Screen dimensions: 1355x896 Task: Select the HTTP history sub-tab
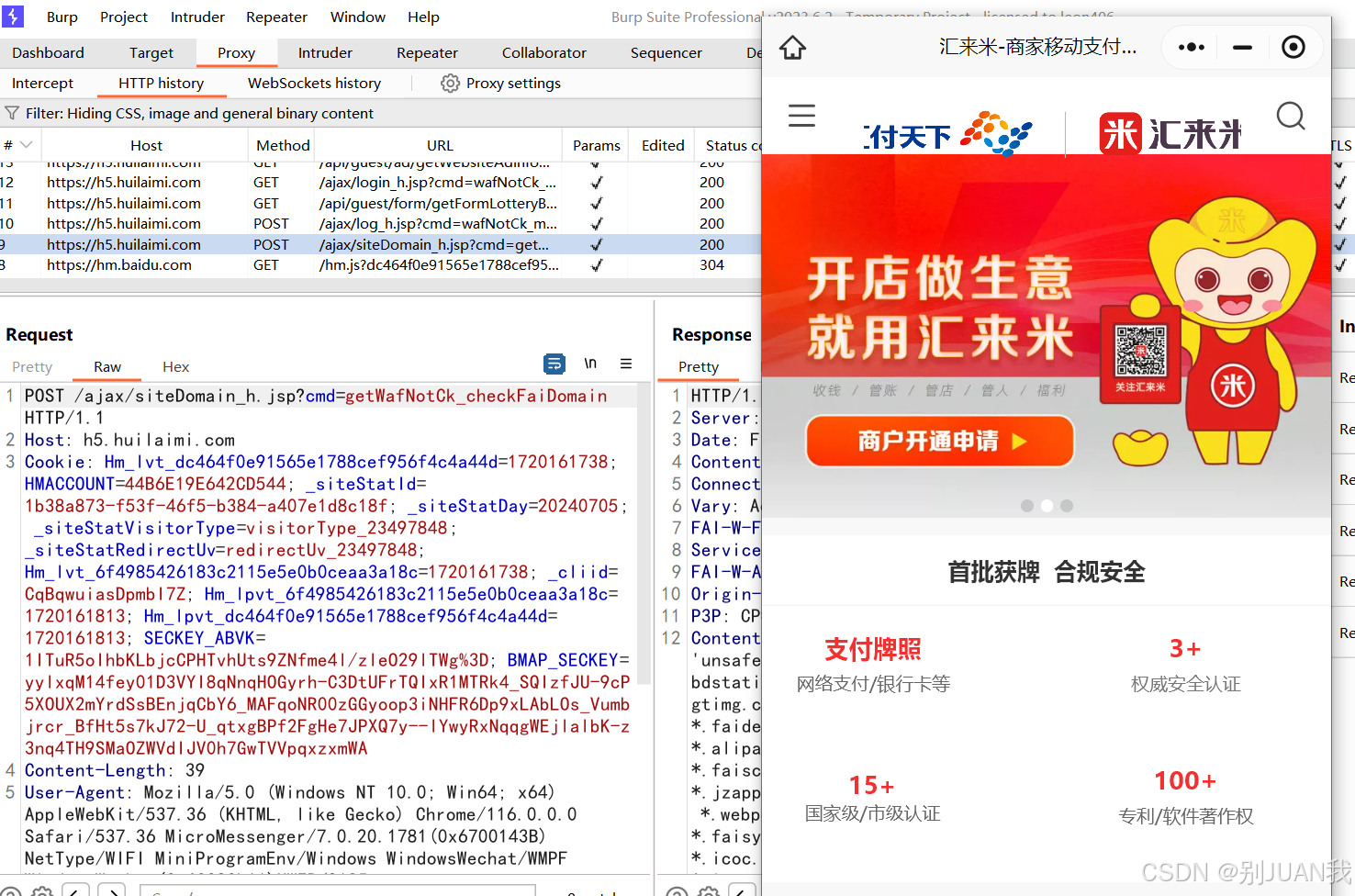(x=161, y=83)
